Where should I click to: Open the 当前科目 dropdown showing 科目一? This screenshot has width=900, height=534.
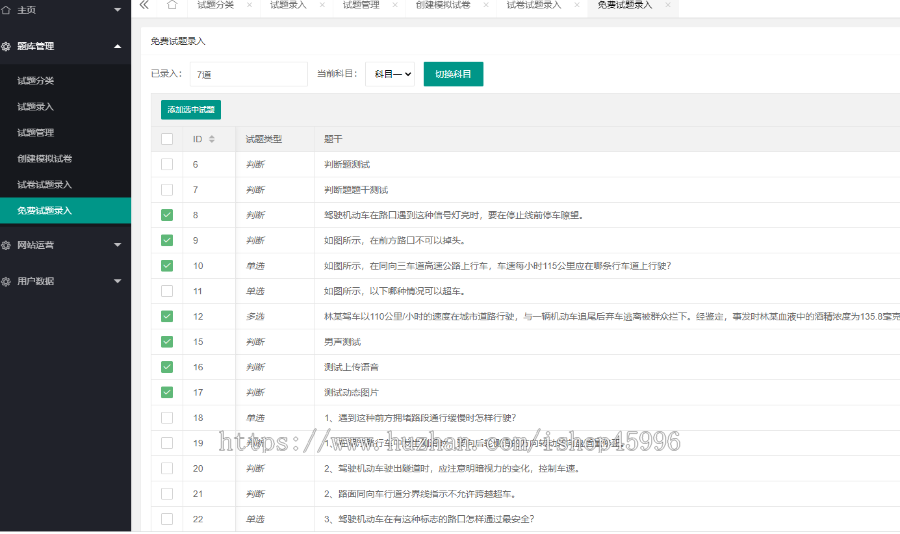click(x=390, y=74)
